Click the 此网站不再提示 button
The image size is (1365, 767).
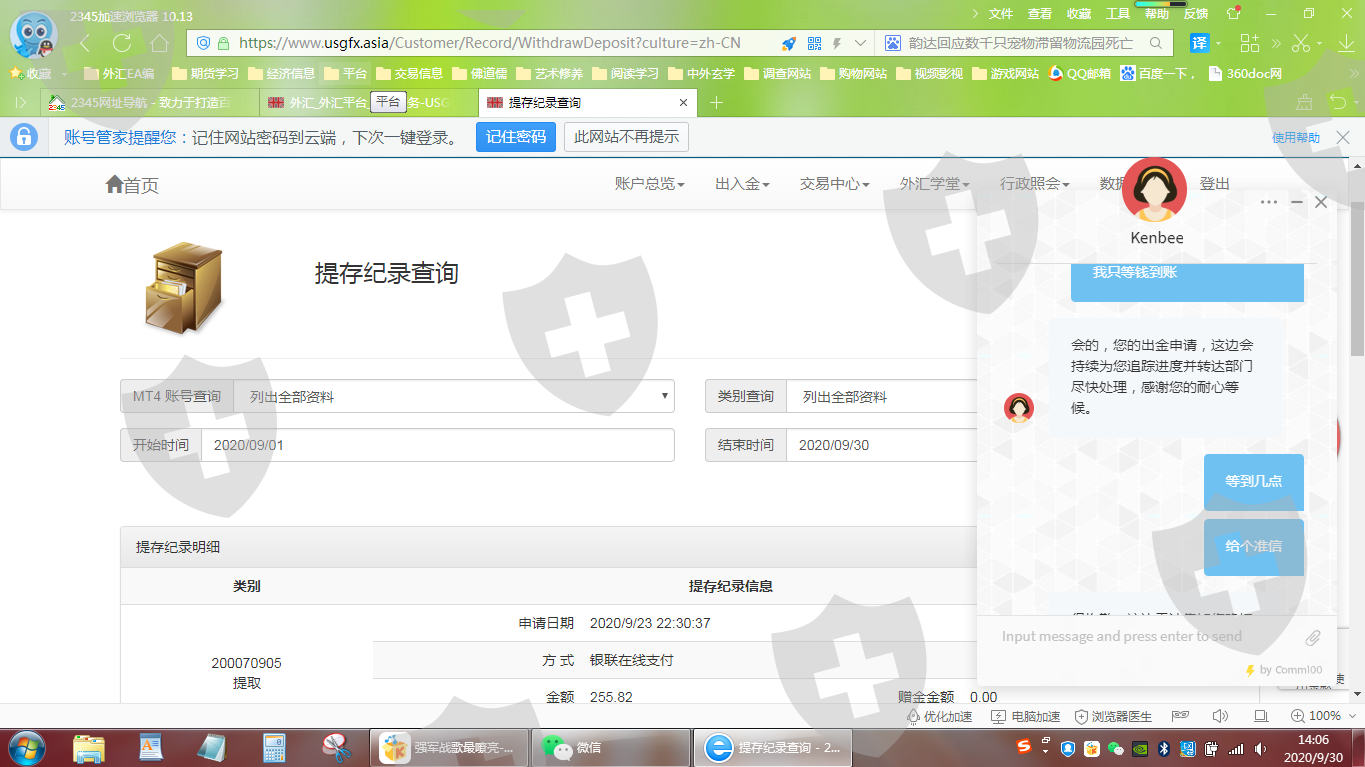[626, 137]
